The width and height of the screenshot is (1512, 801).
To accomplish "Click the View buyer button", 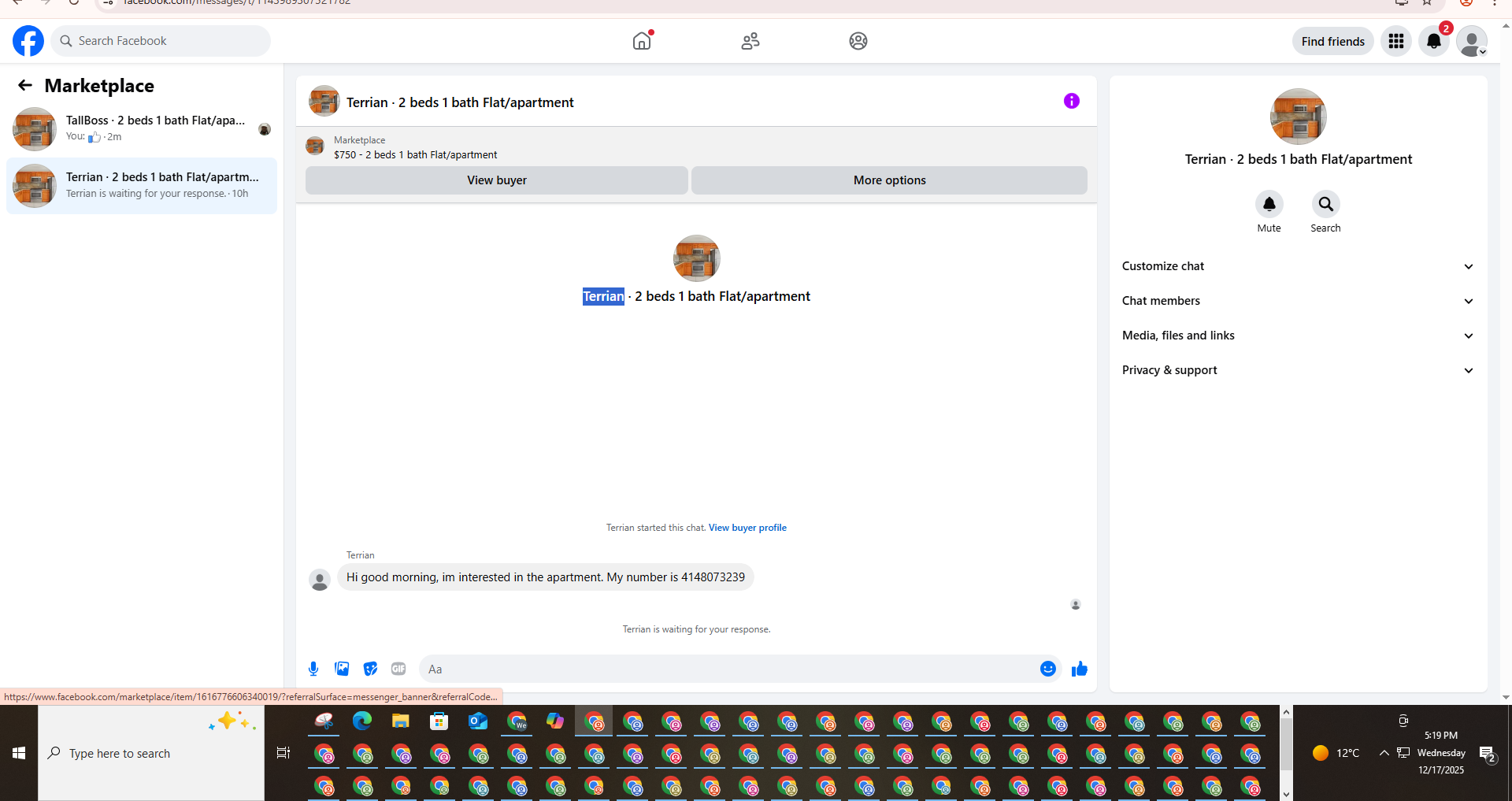I will [x=496, y=180].
